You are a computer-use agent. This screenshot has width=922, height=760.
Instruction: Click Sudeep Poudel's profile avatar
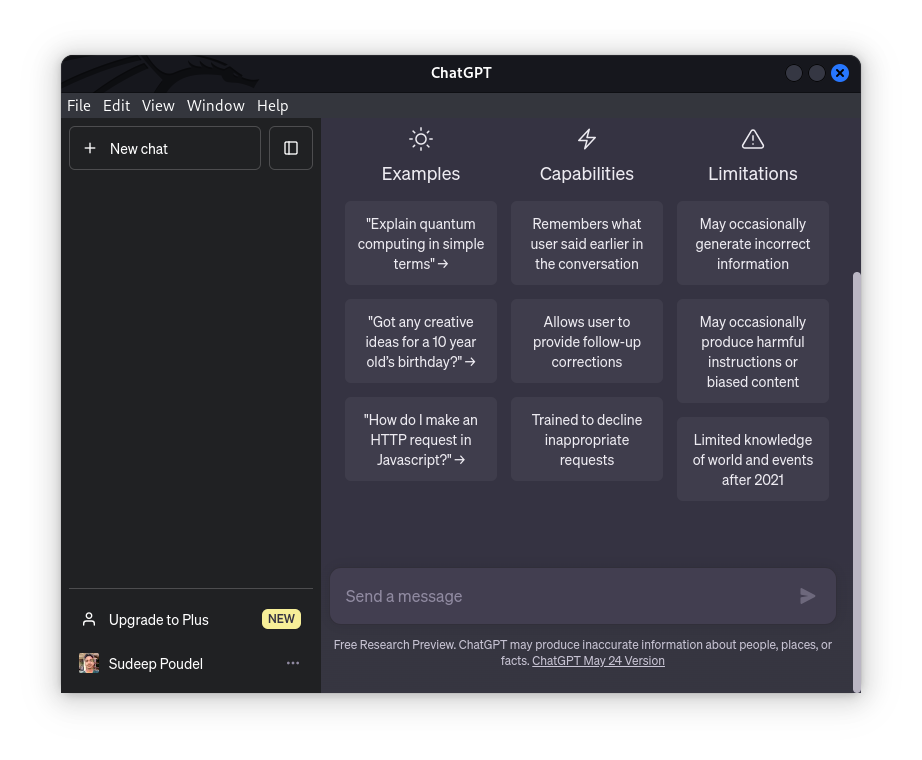88,662
